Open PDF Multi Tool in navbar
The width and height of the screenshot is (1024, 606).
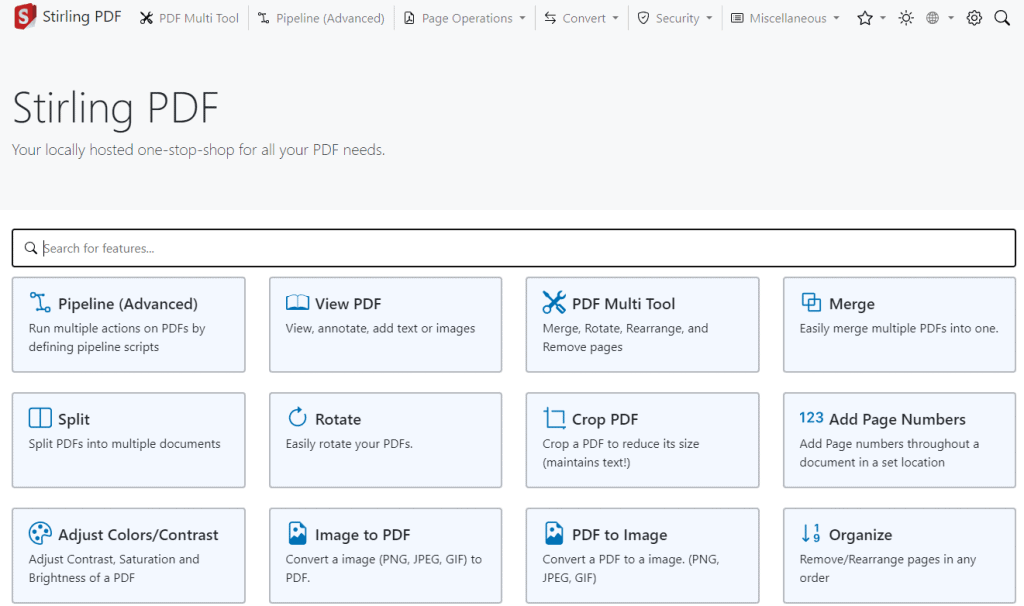point(189,18)
